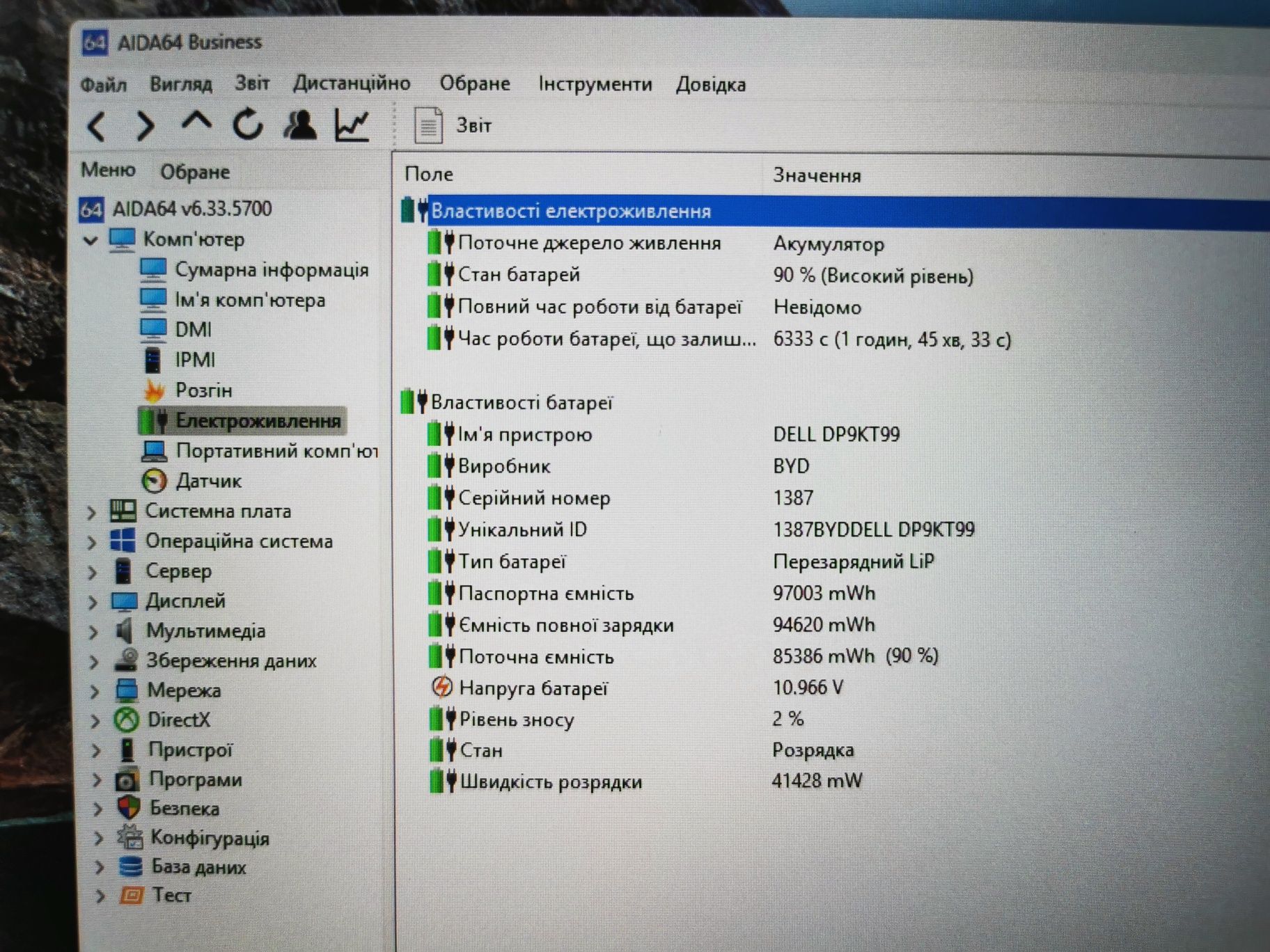Open the Вигляд menu
This screenshot has width=1270, height=952.
point(180,84)
